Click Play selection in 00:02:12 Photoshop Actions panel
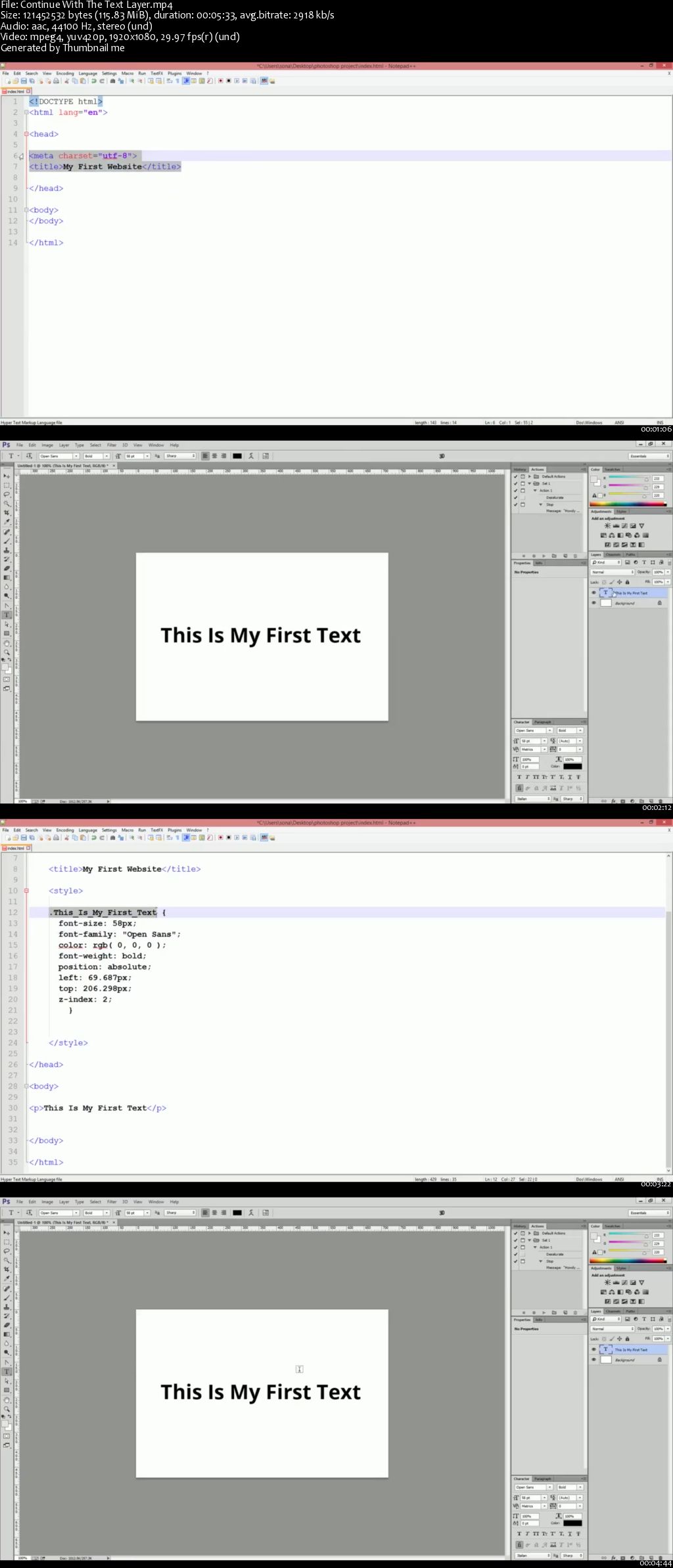Viewport: 673px width, 1568px height. pos(544,556)
